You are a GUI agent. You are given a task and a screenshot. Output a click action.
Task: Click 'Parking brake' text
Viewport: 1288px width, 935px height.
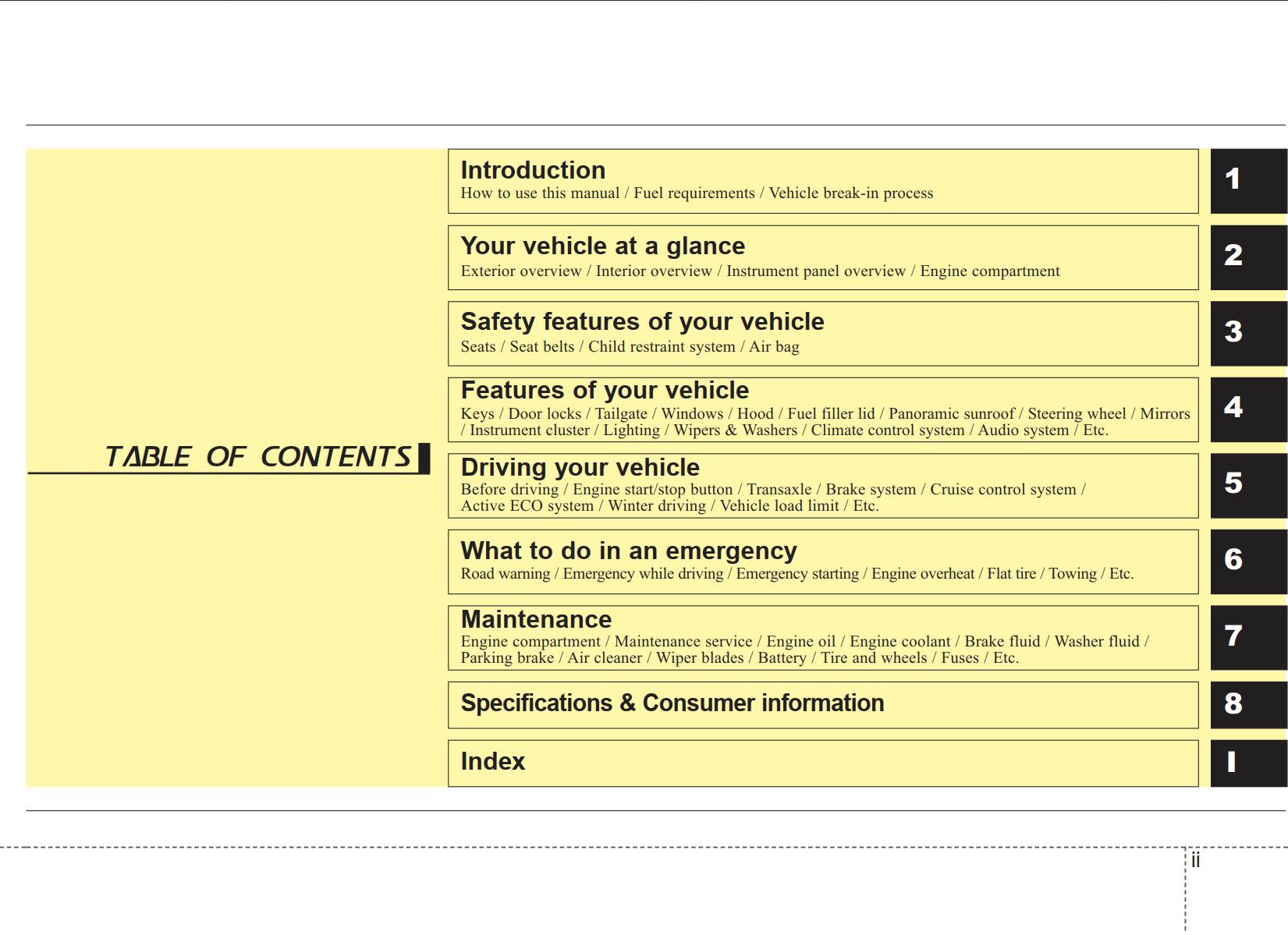tap(507, 658)
